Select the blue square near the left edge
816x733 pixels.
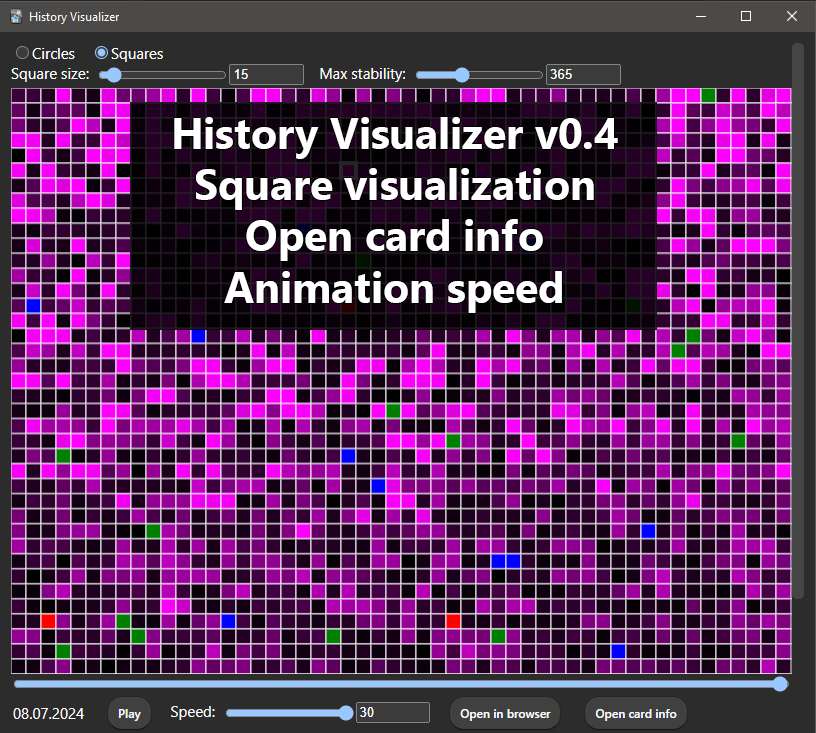coord(33,305)
